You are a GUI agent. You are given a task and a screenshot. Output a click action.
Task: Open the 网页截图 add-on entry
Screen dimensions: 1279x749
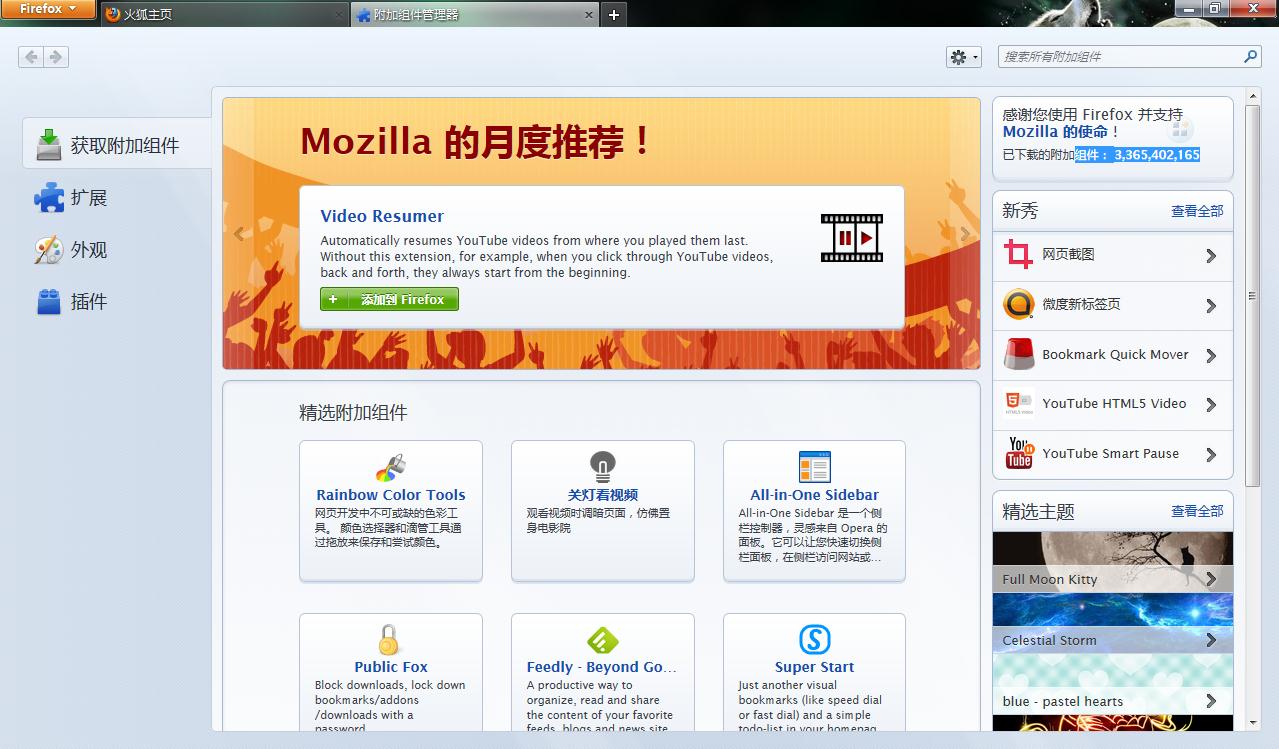tap(1112, 256)
